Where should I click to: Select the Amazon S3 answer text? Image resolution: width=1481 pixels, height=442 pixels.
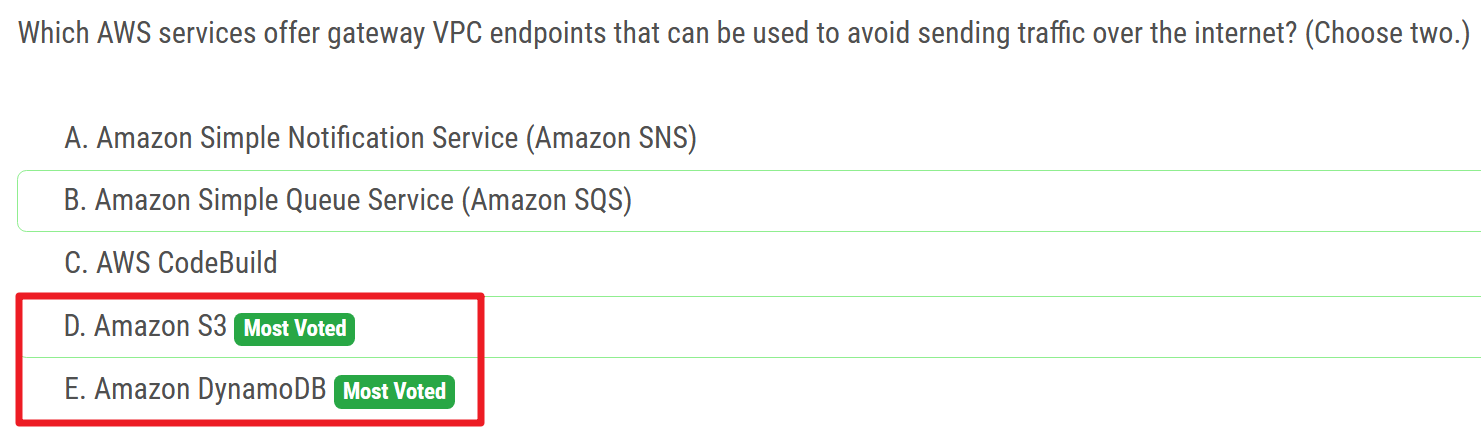pos(161,326)
